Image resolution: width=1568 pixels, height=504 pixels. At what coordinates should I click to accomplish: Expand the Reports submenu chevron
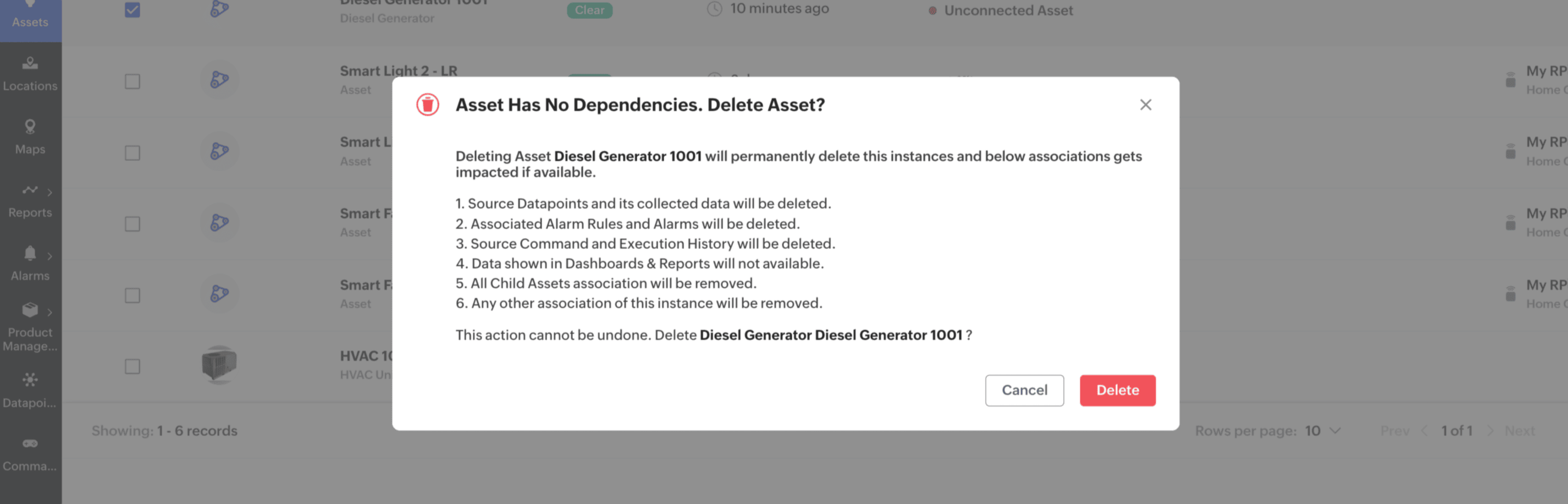[50, 193]
